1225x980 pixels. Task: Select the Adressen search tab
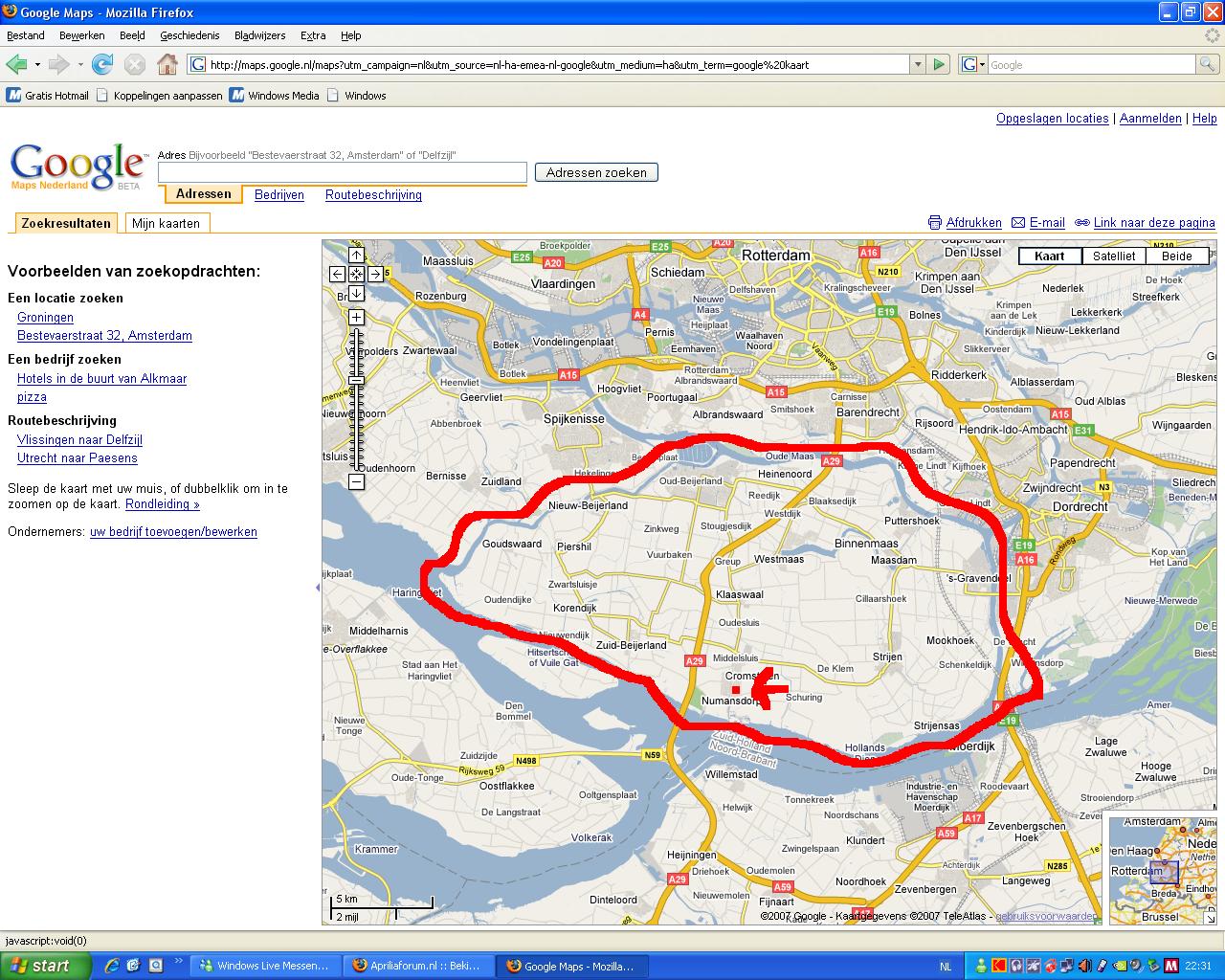tap(204, 194)
